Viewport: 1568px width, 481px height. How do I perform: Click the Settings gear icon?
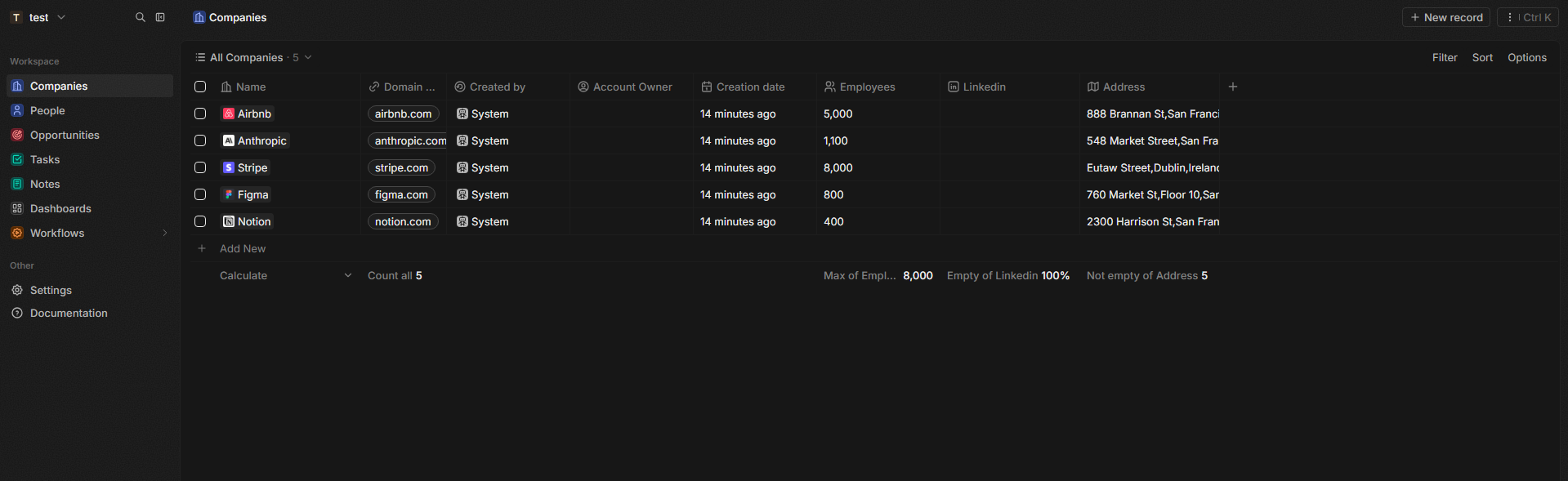click(17, 290)
